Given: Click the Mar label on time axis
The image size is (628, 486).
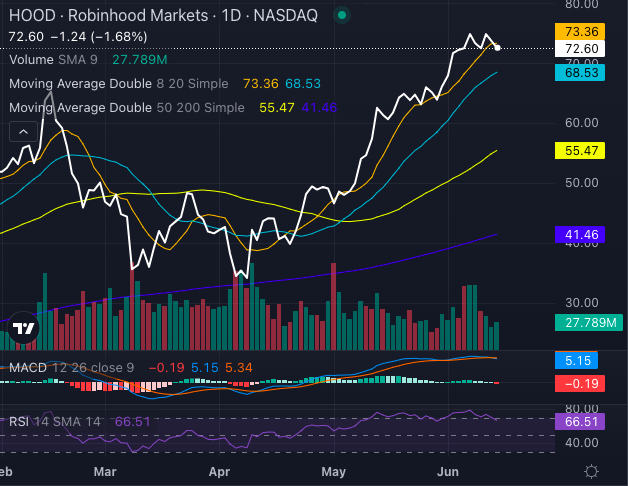Looking at the screenshot, I should coord(105,472).
